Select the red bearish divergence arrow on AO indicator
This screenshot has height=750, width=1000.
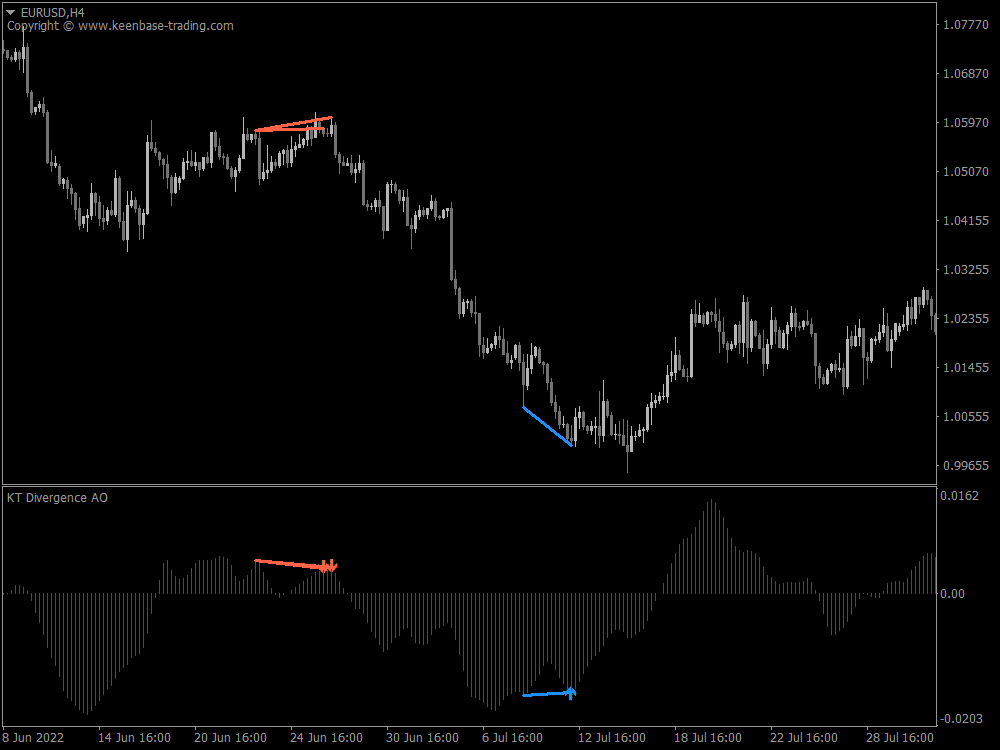point(331,566)
